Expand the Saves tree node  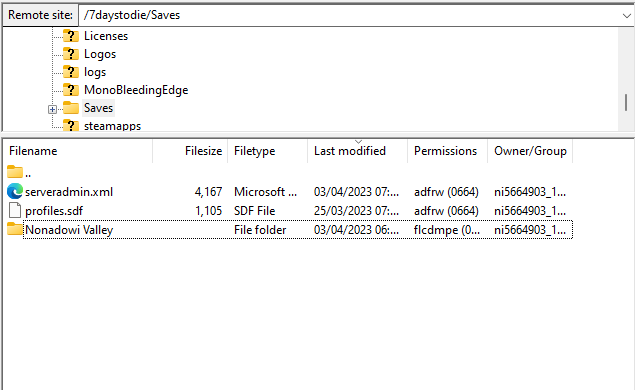pyautogui.click(x=52, y=109)
